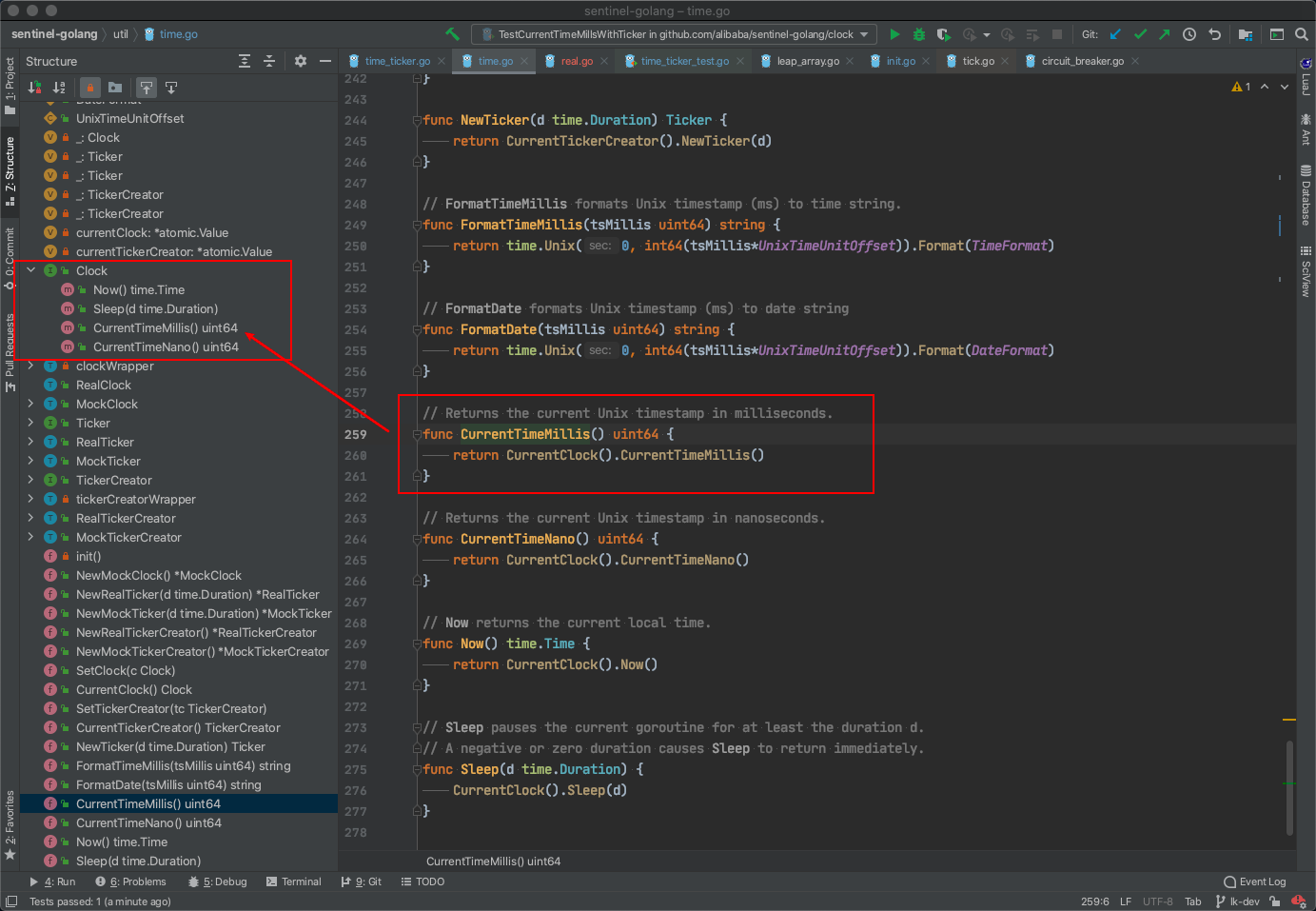This screenshot has height=911, width=1316.
Task: Start debugging with the bug icon
Action: click(919, 34)
